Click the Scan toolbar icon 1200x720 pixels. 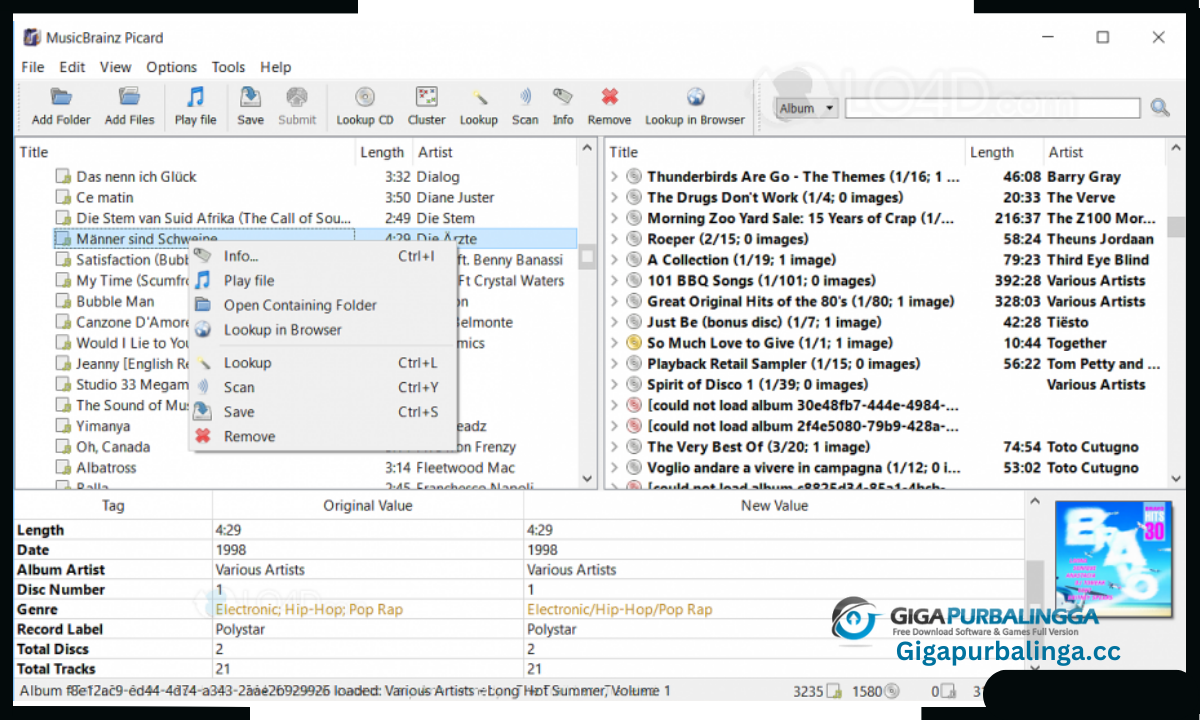coord(525,97)
